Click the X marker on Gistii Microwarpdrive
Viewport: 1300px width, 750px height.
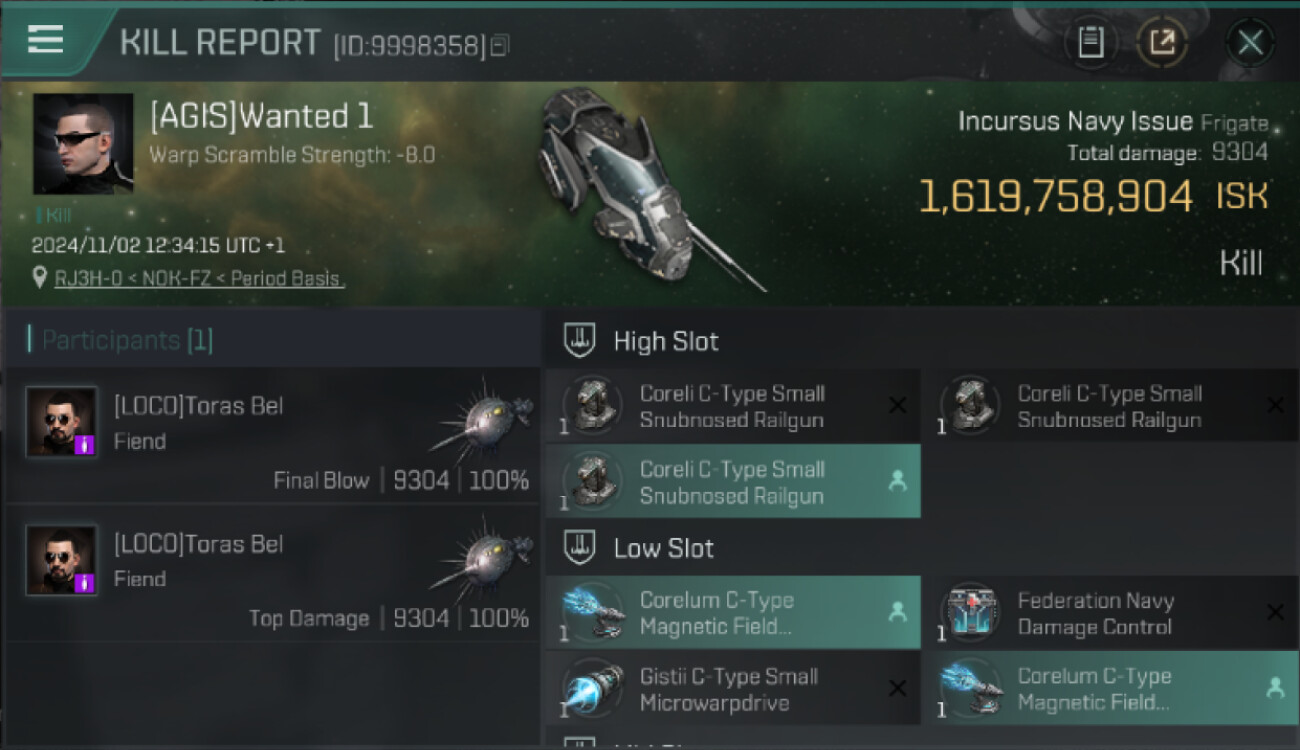[897, 688]
